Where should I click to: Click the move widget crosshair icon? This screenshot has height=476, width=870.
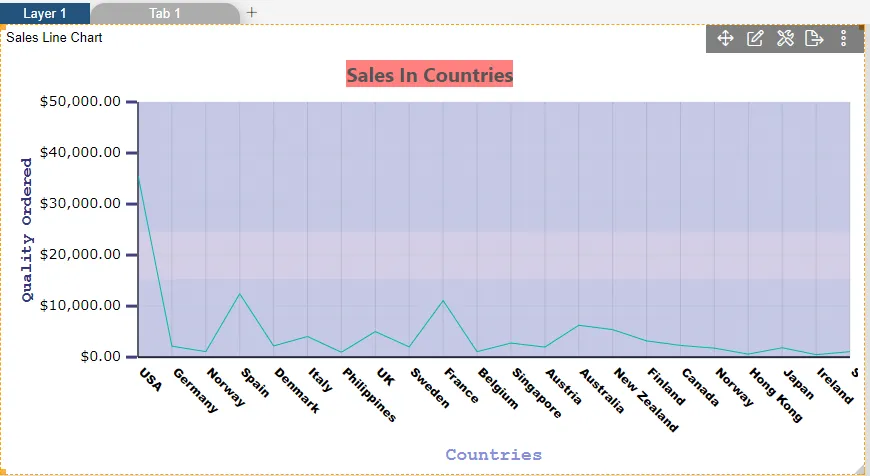pyautogui.click(x=726, y=39)
